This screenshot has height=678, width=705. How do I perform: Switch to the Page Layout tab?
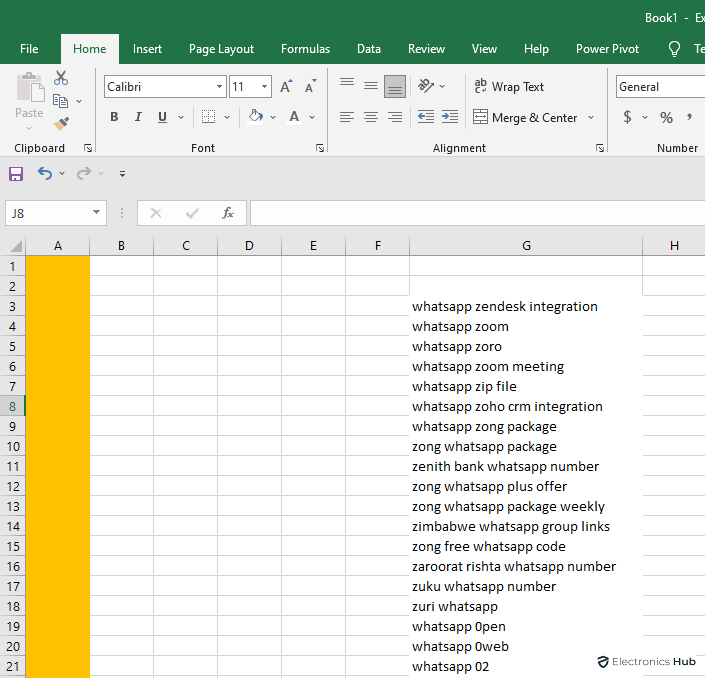[x=221, y=49]
